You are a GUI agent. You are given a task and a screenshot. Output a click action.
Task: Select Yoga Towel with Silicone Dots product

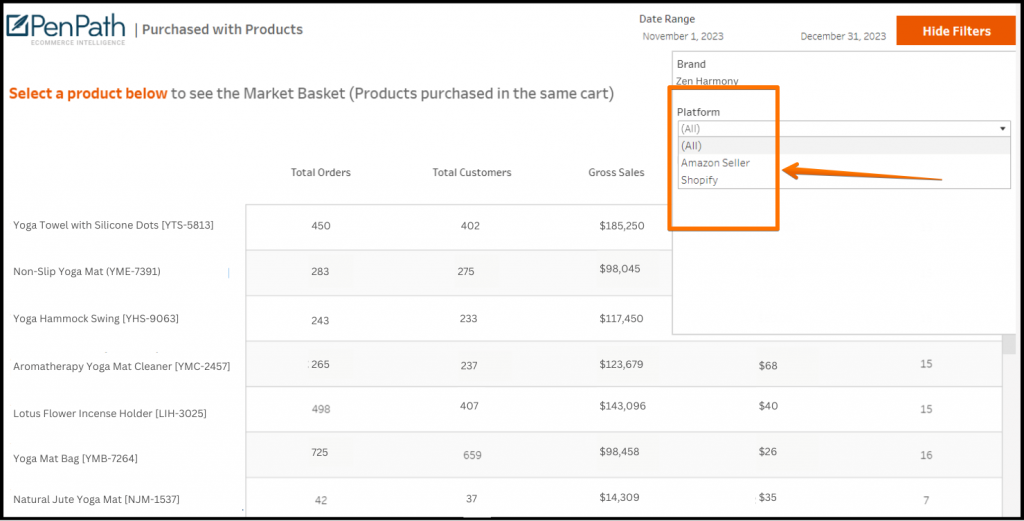click(113, 225)
